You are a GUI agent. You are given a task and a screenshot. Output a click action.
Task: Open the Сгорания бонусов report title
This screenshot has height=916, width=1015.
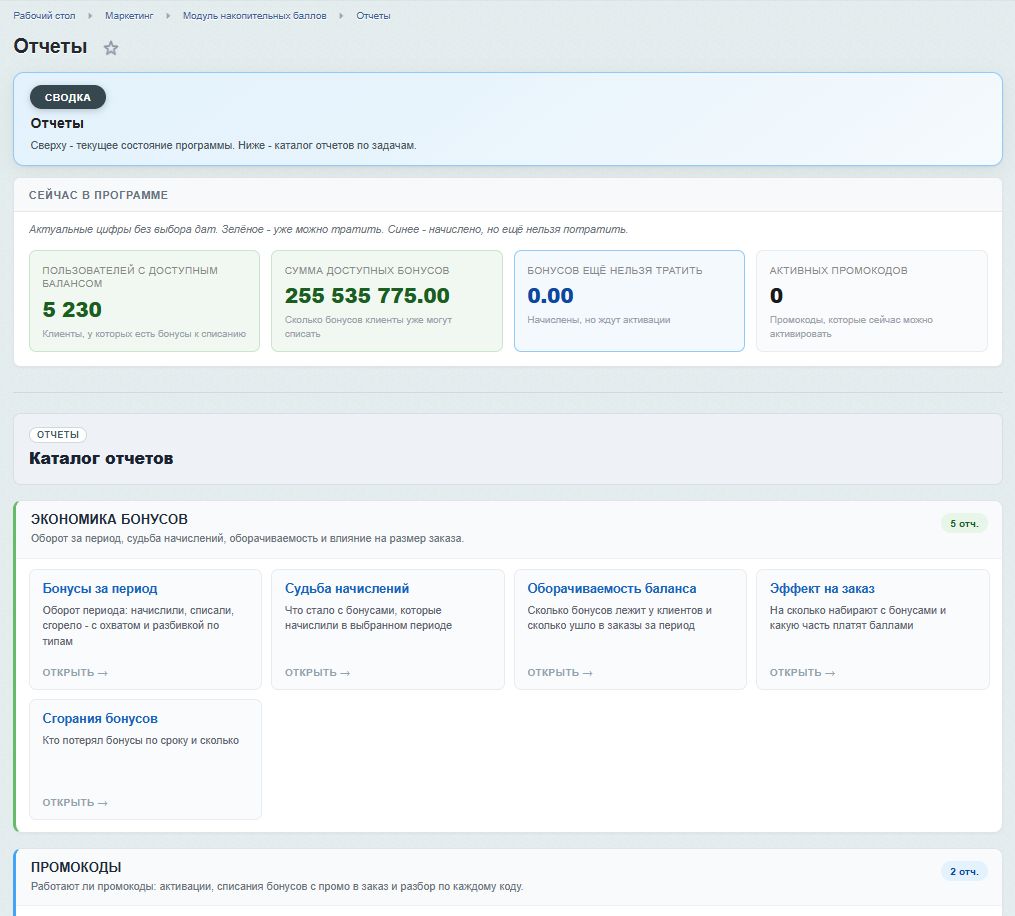coord(100,719)
